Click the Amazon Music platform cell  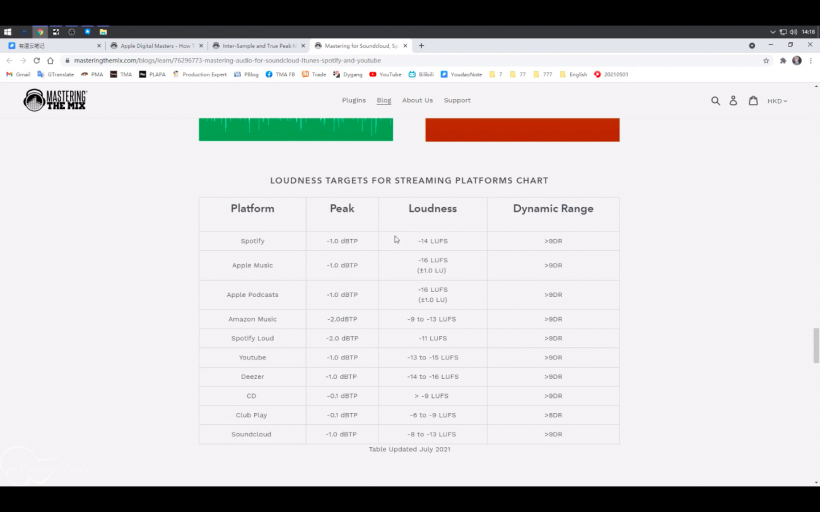click(x=253, y=319)
